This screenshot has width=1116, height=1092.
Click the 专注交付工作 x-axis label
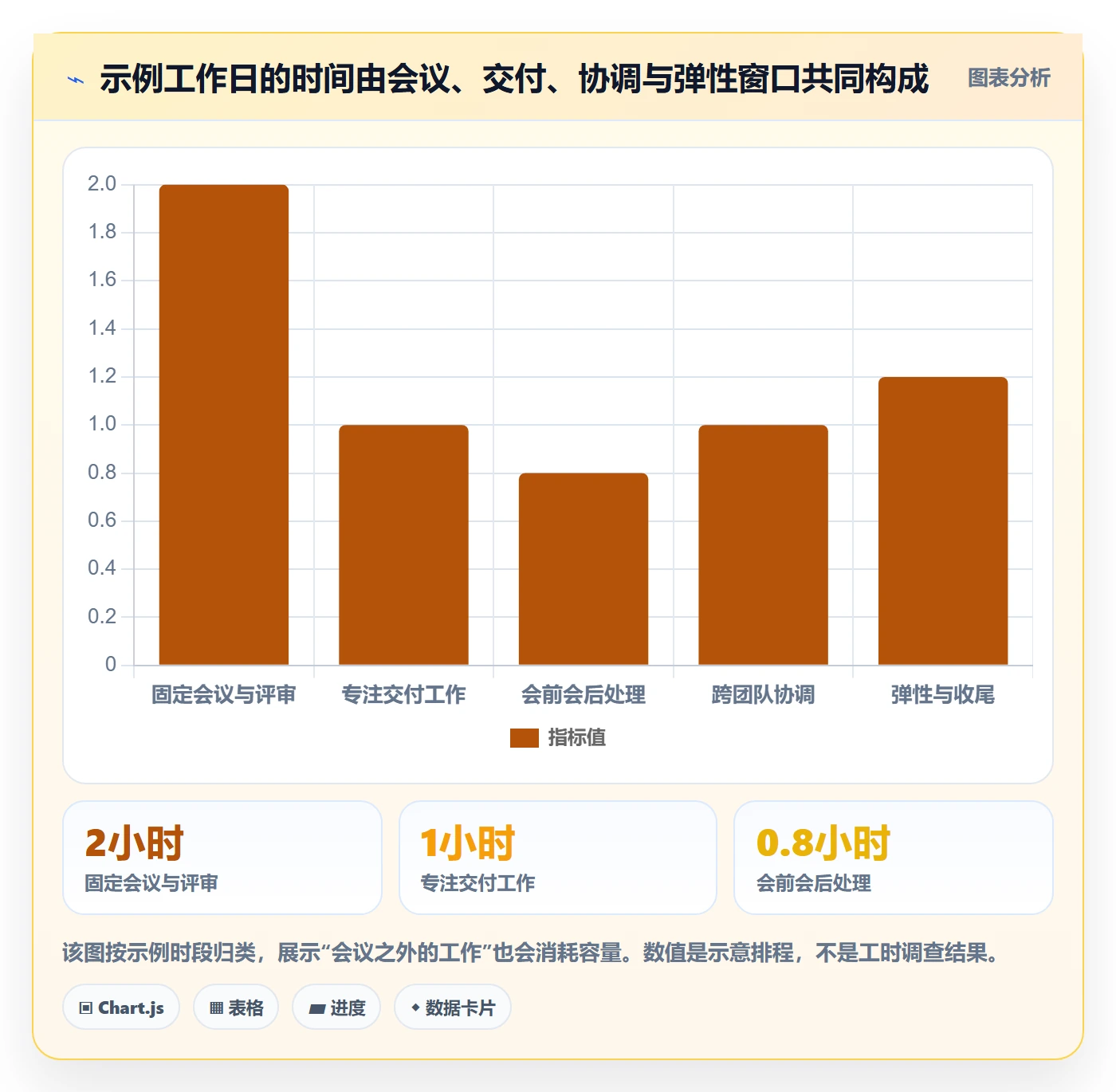coord(403,695)
